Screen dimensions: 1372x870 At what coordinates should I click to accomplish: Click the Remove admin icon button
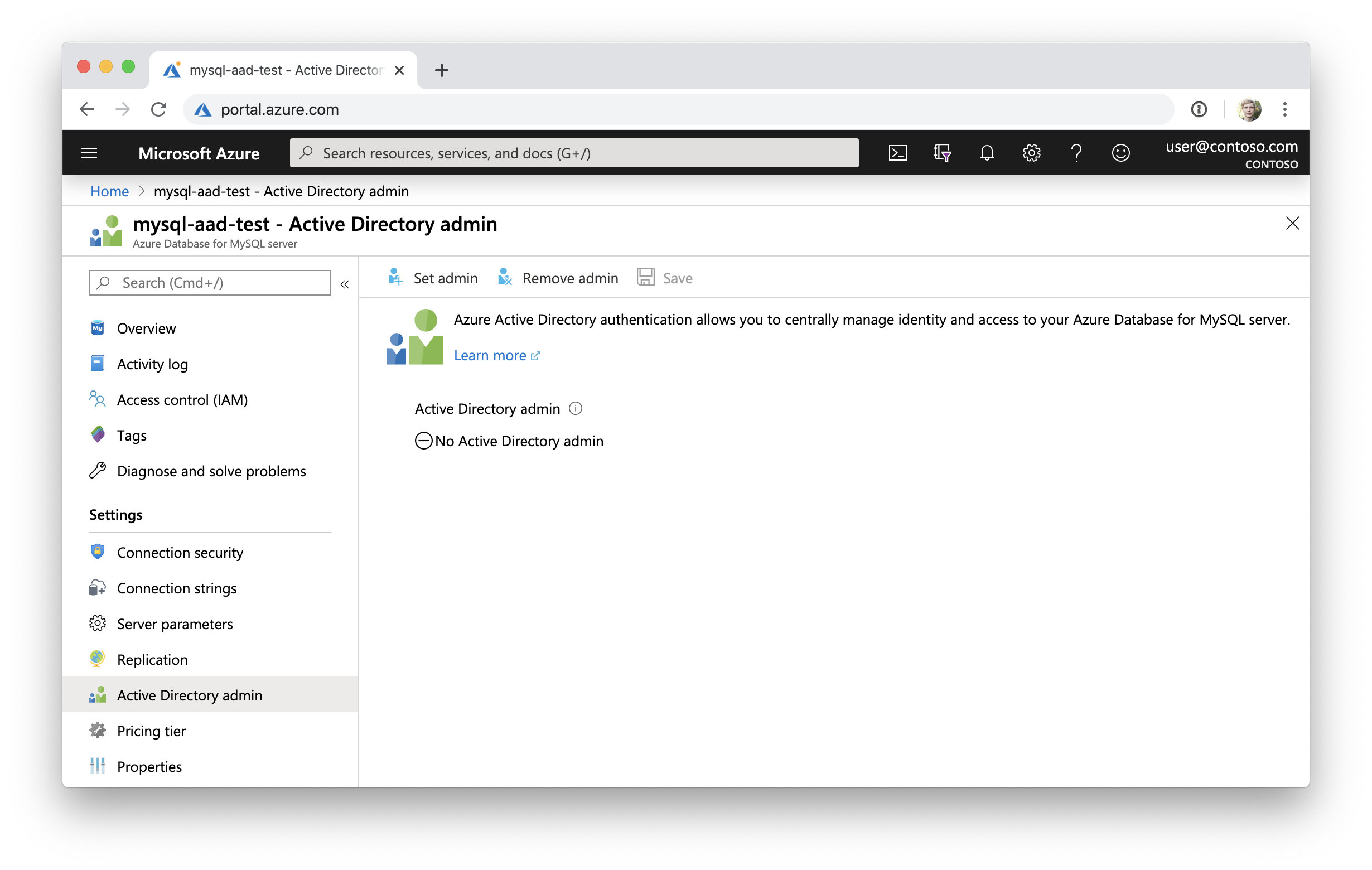point(503,277)
